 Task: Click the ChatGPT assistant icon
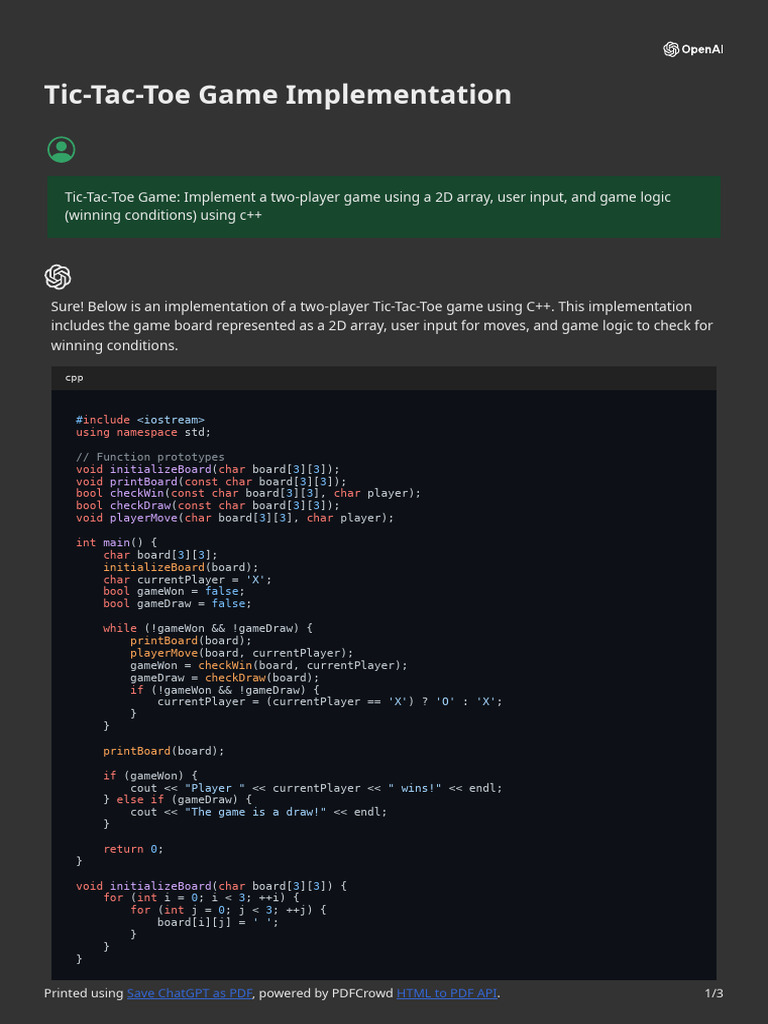click(x=58, y=277)
